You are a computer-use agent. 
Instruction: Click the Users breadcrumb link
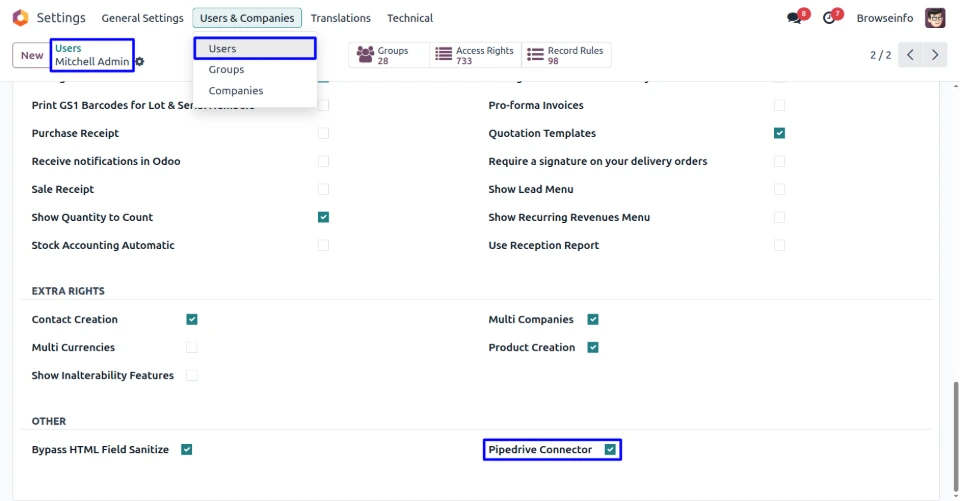(x=68, y=48)
